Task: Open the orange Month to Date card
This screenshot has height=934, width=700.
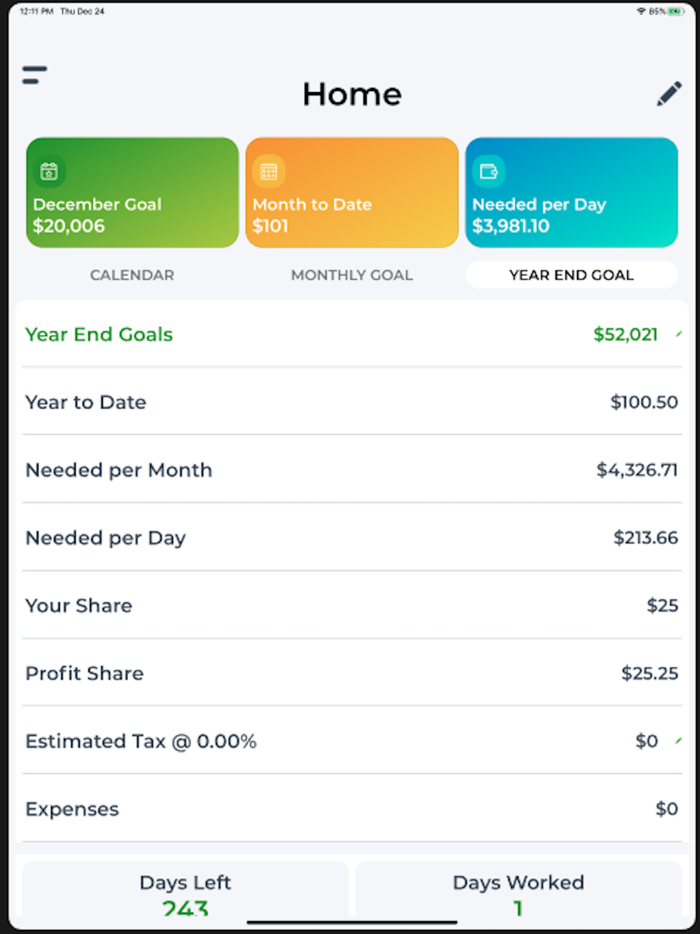Action: (x=352, y=192)
